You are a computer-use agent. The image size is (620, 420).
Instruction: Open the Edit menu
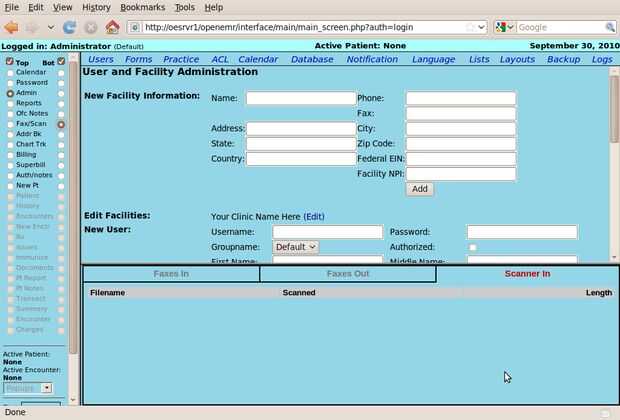tap(36, 7)
